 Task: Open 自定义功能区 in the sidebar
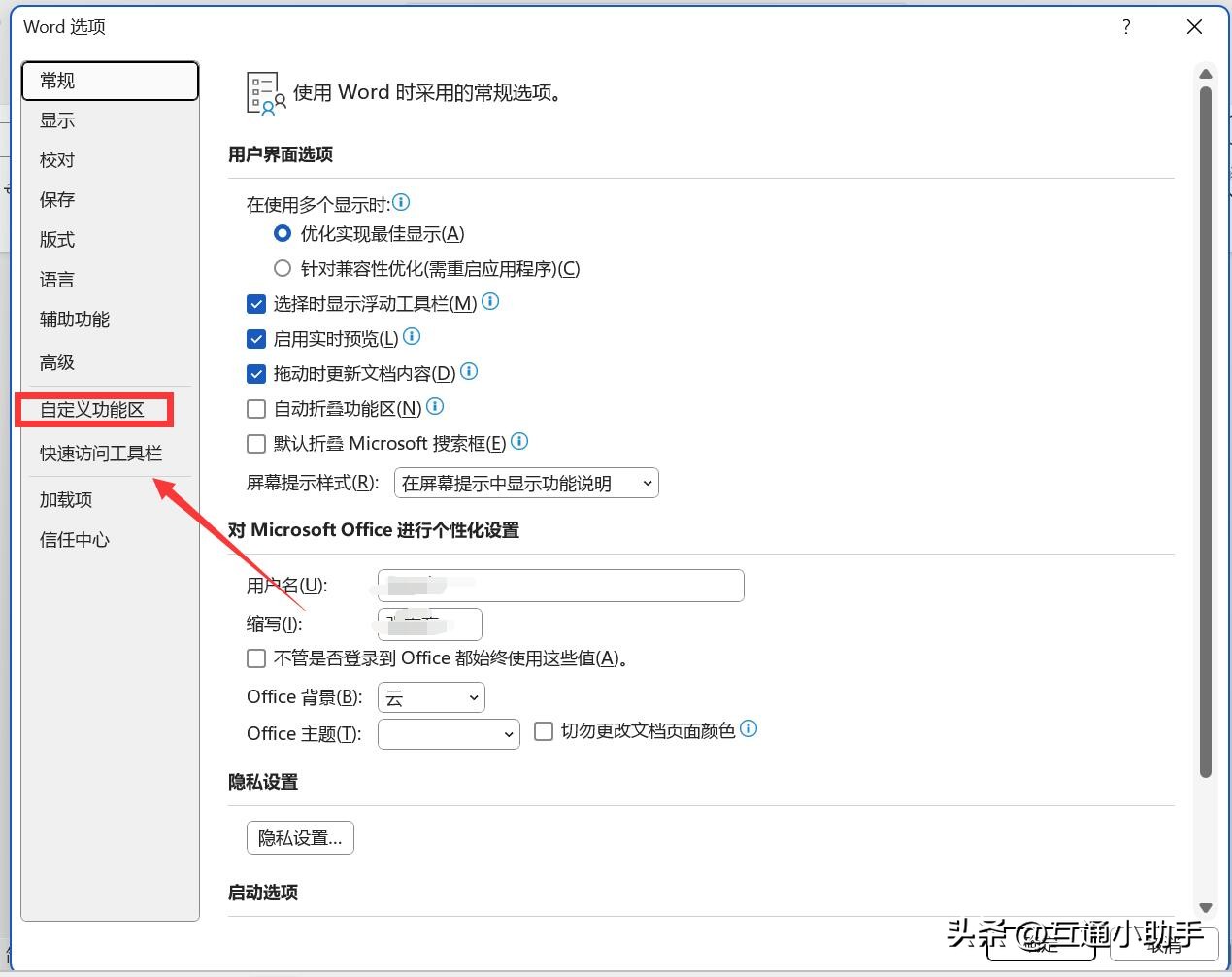92,410
